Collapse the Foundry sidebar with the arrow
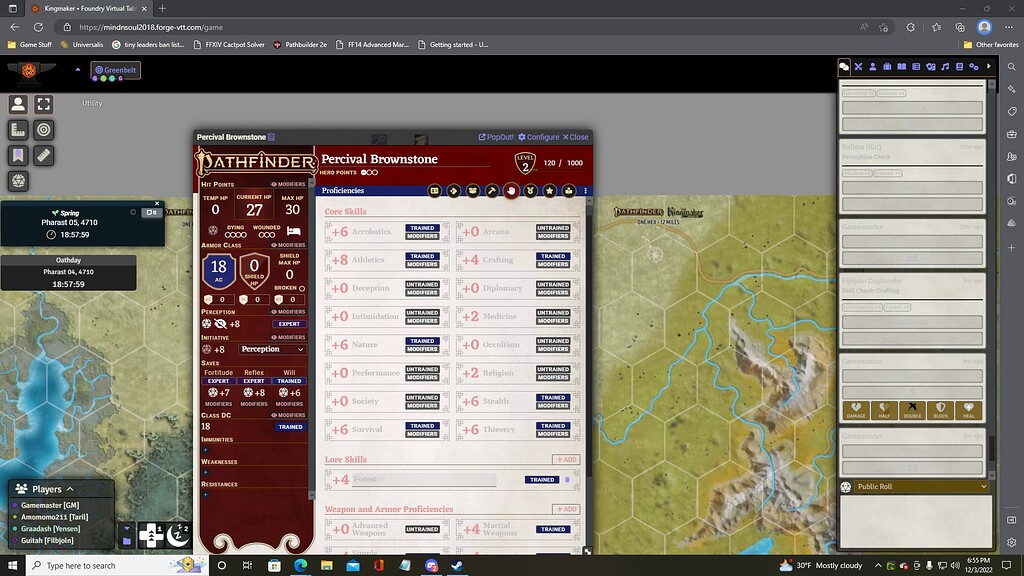 click(x=989, y=67)
